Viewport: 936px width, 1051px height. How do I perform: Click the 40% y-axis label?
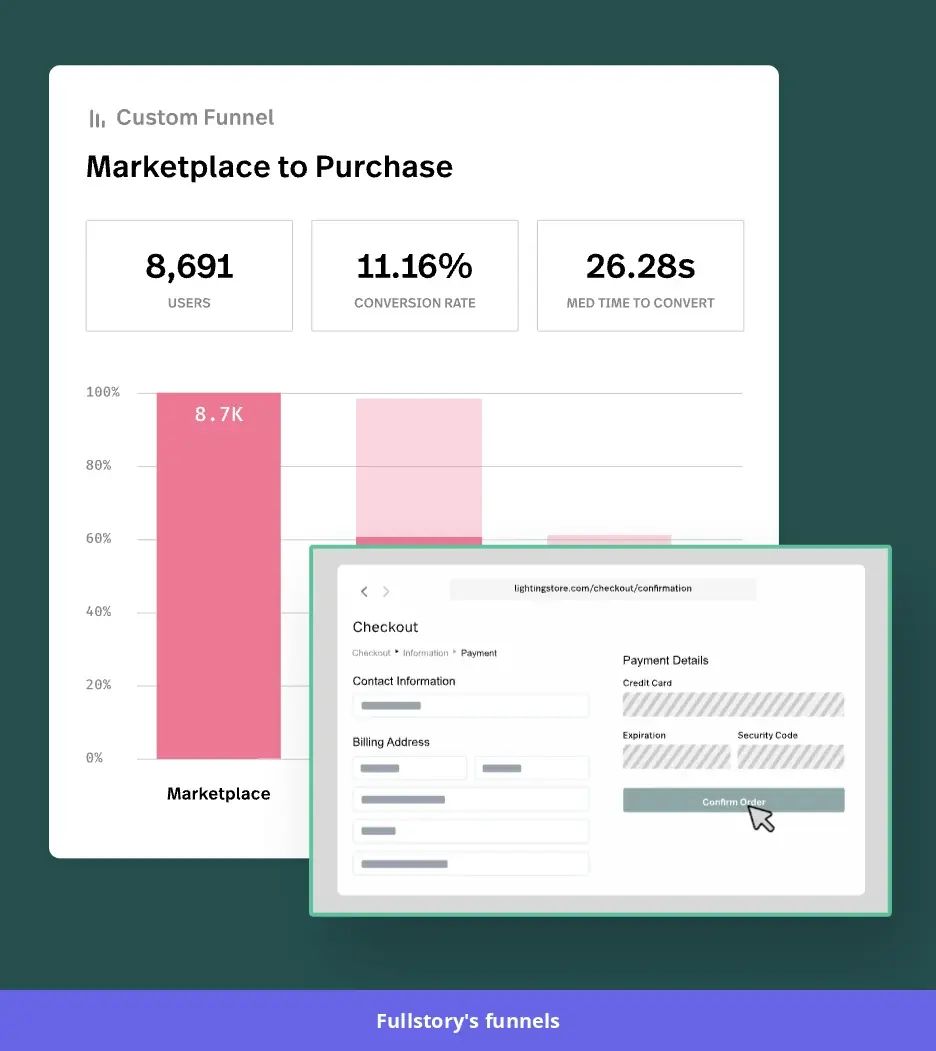(99, 611)
